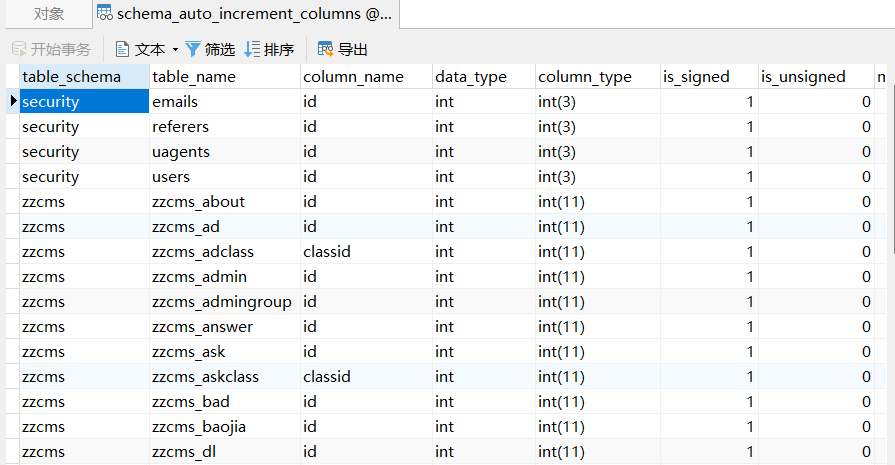Click the Text (文本) document icon
Screen dimensions: 895x465
(x=123, y=49)
